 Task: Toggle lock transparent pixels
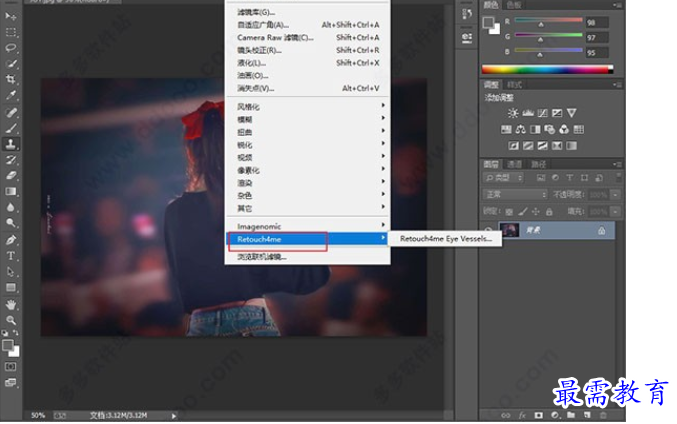(509, 212)
